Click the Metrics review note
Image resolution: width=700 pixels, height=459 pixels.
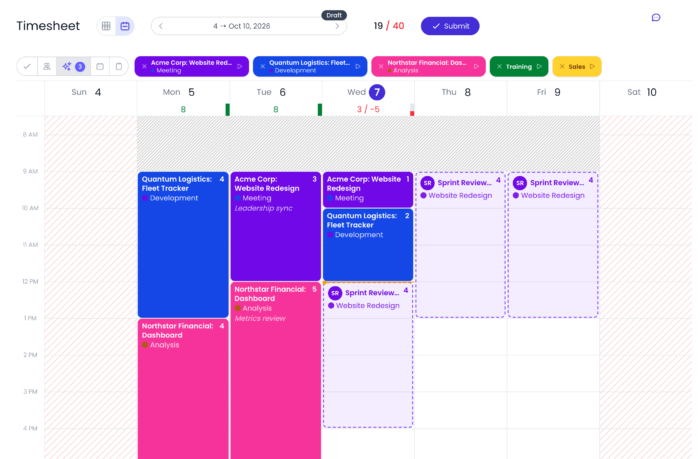click(260, 318)
